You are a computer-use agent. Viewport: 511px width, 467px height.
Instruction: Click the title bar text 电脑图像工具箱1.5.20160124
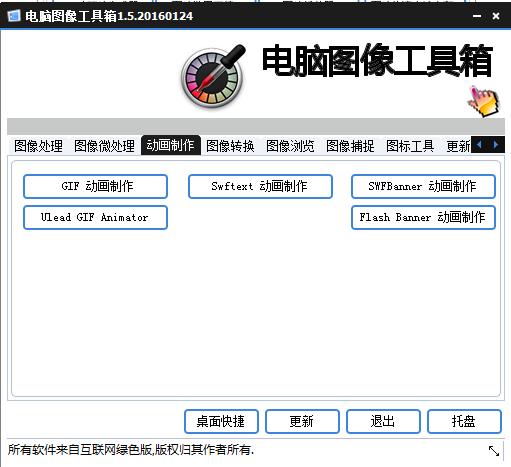pos(109,16)
